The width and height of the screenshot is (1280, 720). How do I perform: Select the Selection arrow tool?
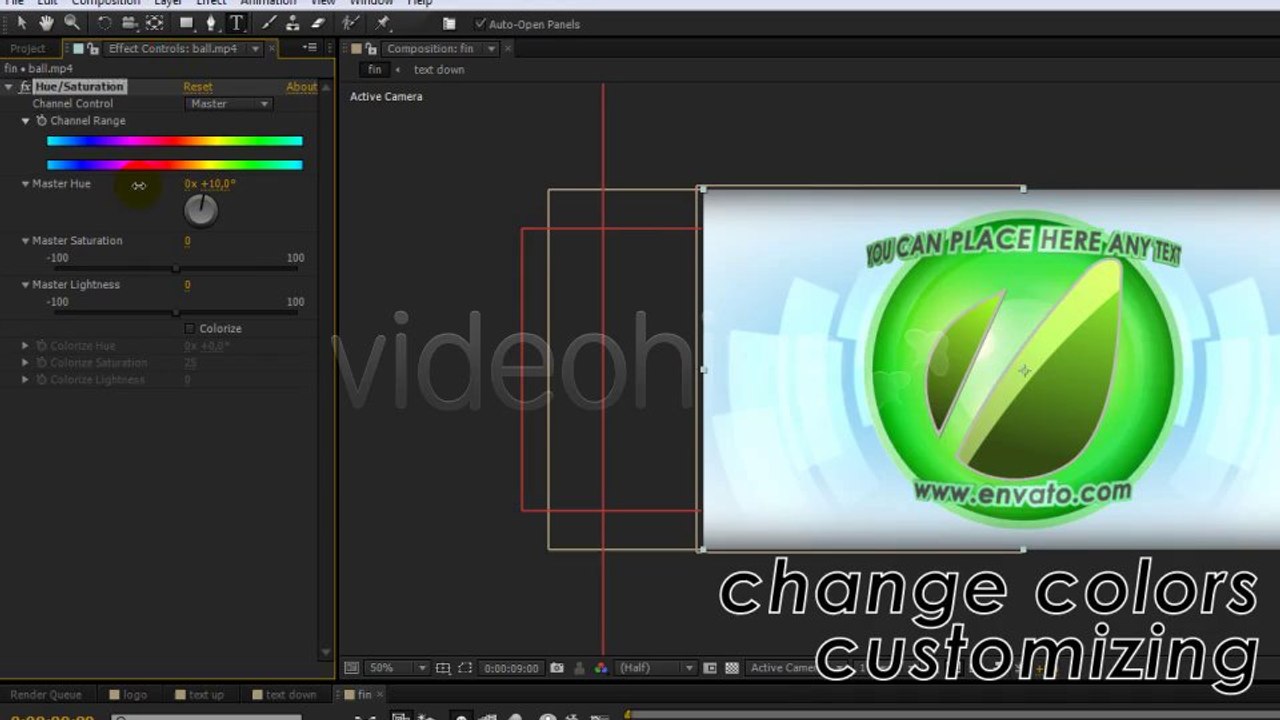[22, 23]
